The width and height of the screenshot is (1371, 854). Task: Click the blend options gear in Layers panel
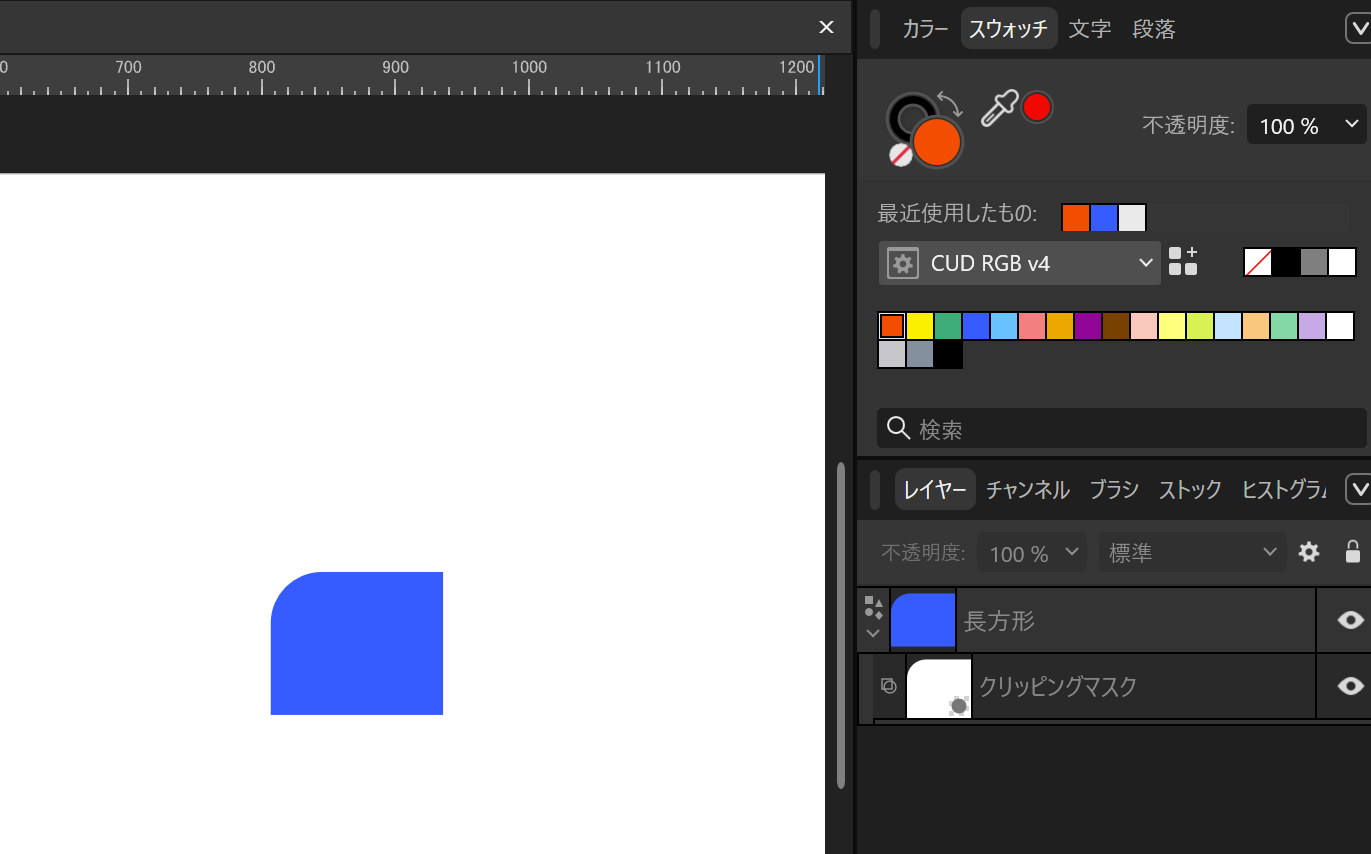pyautogui.click(x=1308, y=551)
